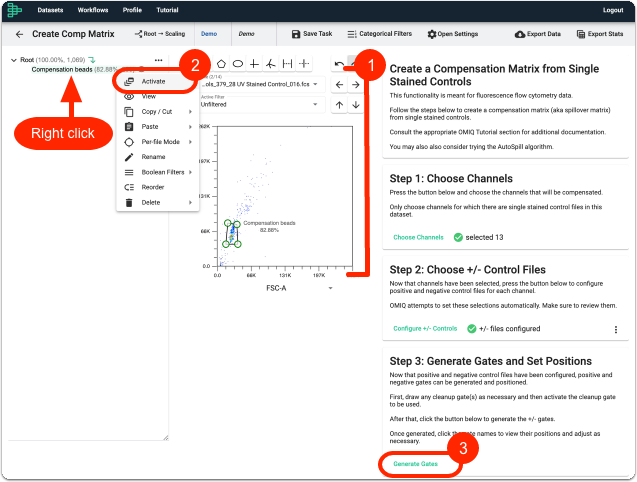Click the Export Stats icon
Image resolution: width=637 pixels, height=482 pixels.
click(x=581, y=34)
